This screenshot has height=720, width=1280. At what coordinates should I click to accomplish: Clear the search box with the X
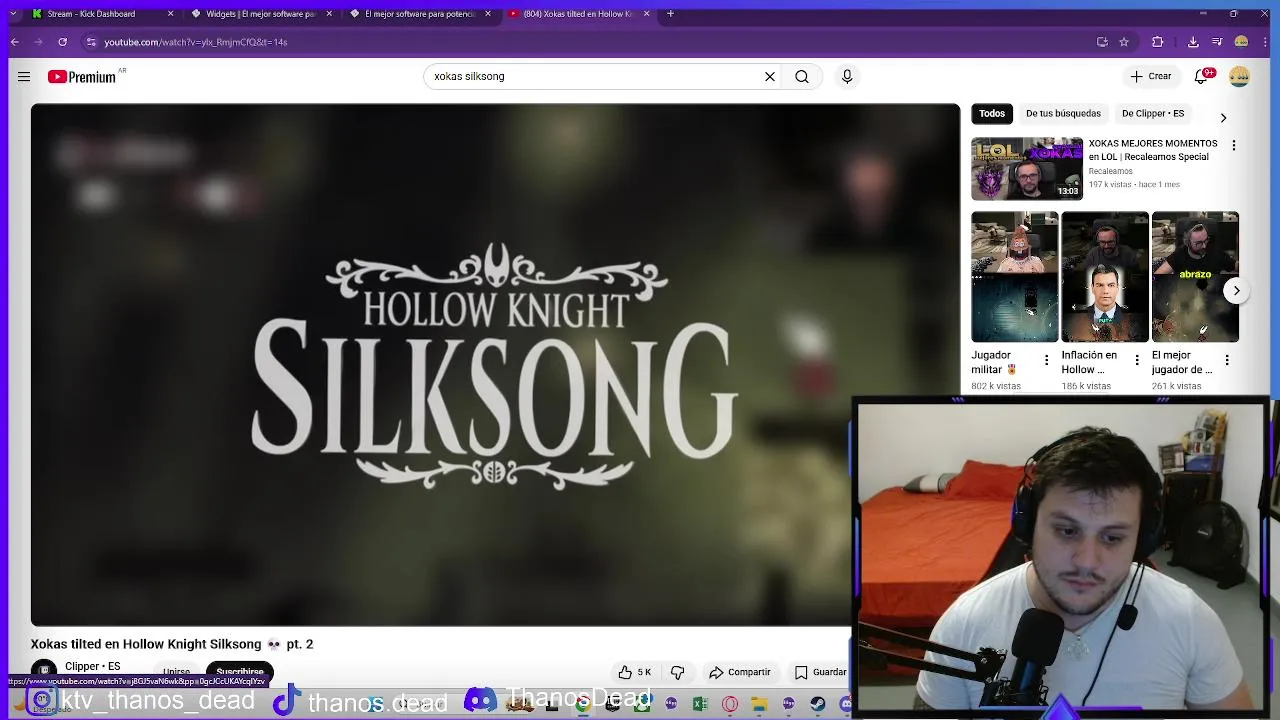(770, 76)
